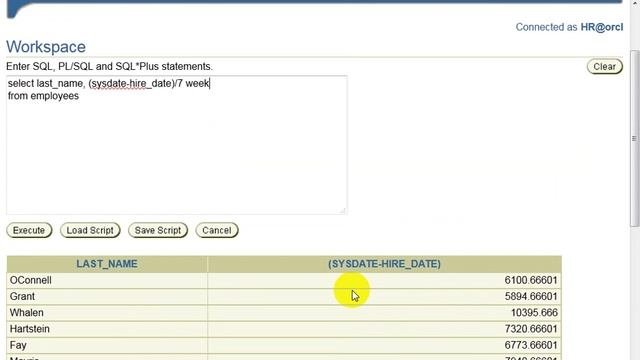Cancel the running statement
This screenshot has width=640, height=360.
point(217,230)
